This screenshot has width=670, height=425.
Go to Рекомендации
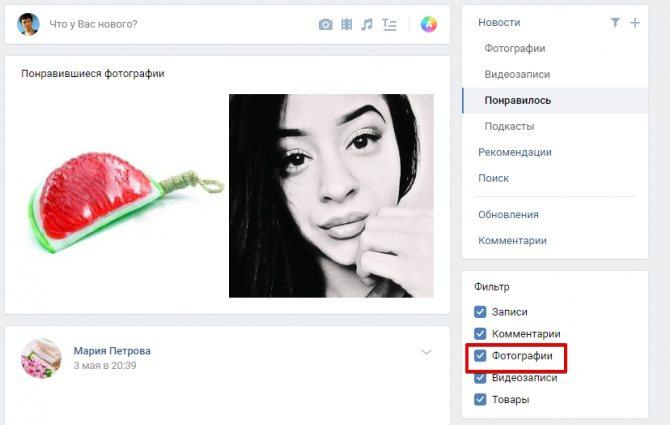click(x=514, y=152)
